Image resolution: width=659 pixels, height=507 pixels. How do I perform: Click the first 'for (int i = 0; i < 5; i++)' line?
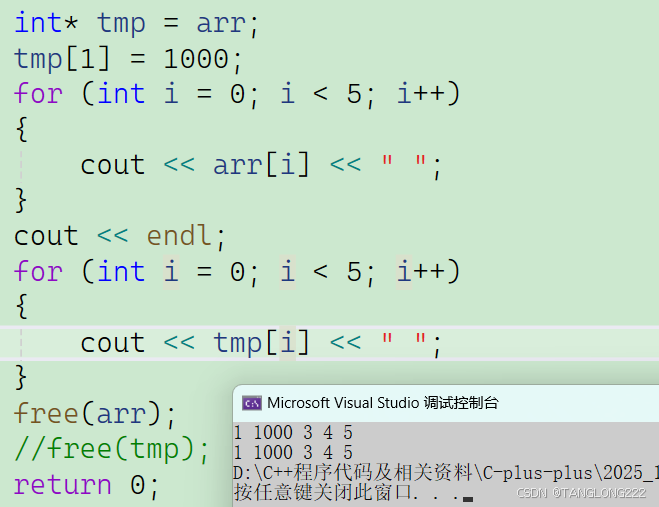point(237,94)
